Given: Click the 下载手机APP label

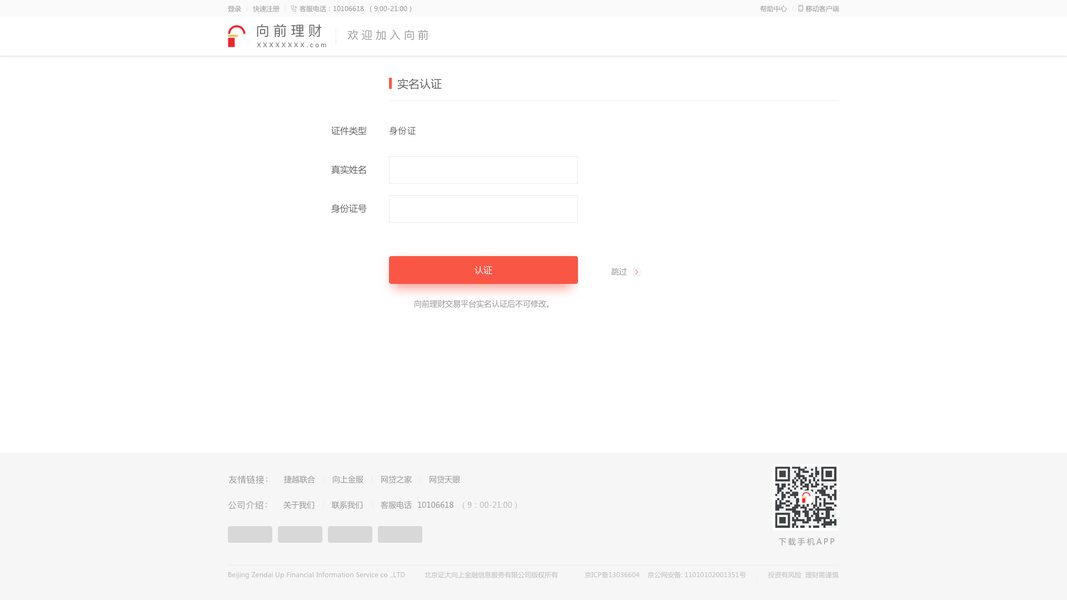Looking at the screenshot, I should tap(806, 541).
